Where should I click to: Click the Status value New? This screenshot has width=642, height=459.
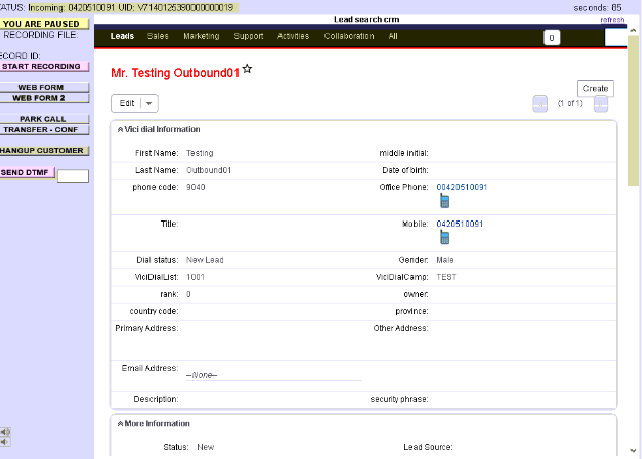pyautogui.click(x=206, y=447)
